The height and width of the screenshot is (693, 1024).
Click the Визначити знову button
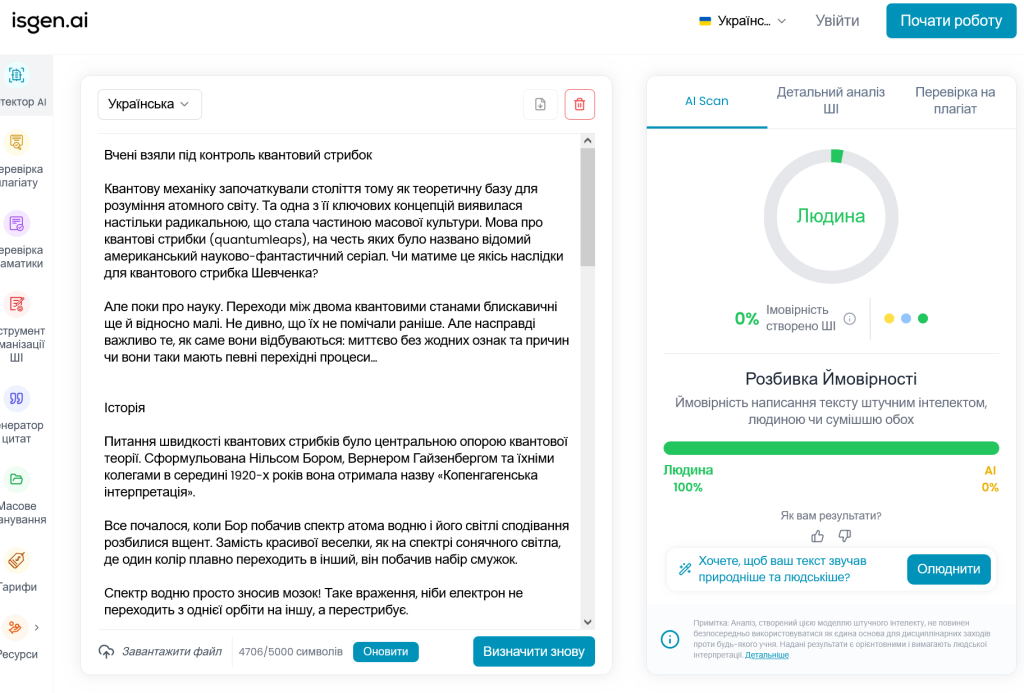coord(534,651)
